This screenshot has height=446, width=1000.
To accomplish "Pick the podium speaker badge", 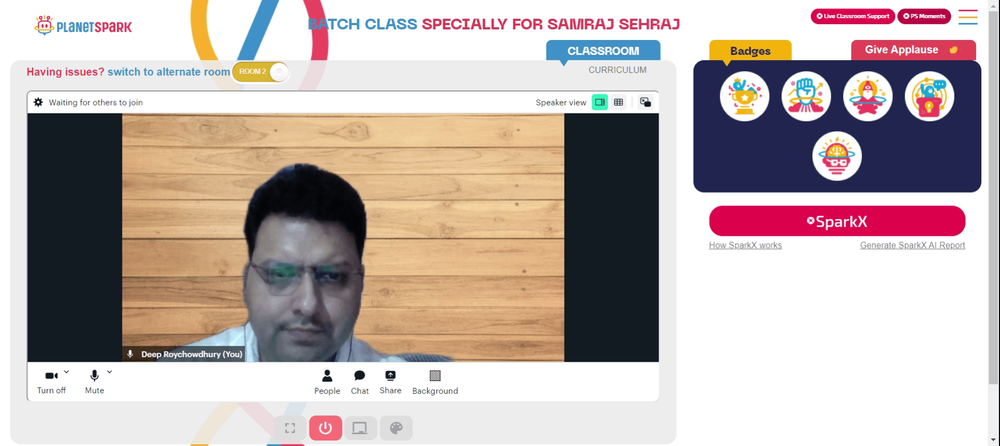I will pyautogui.click(x=929, y=96).
